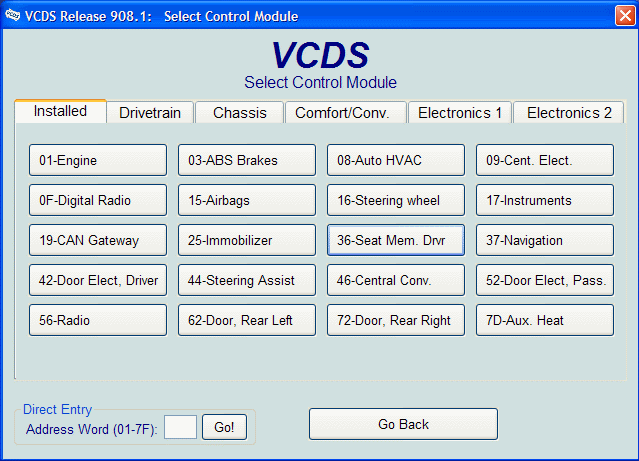Choose the 16-Steering wheel module
The height and width of the screenshot is (461, 639).
click(x=396, y=200)
